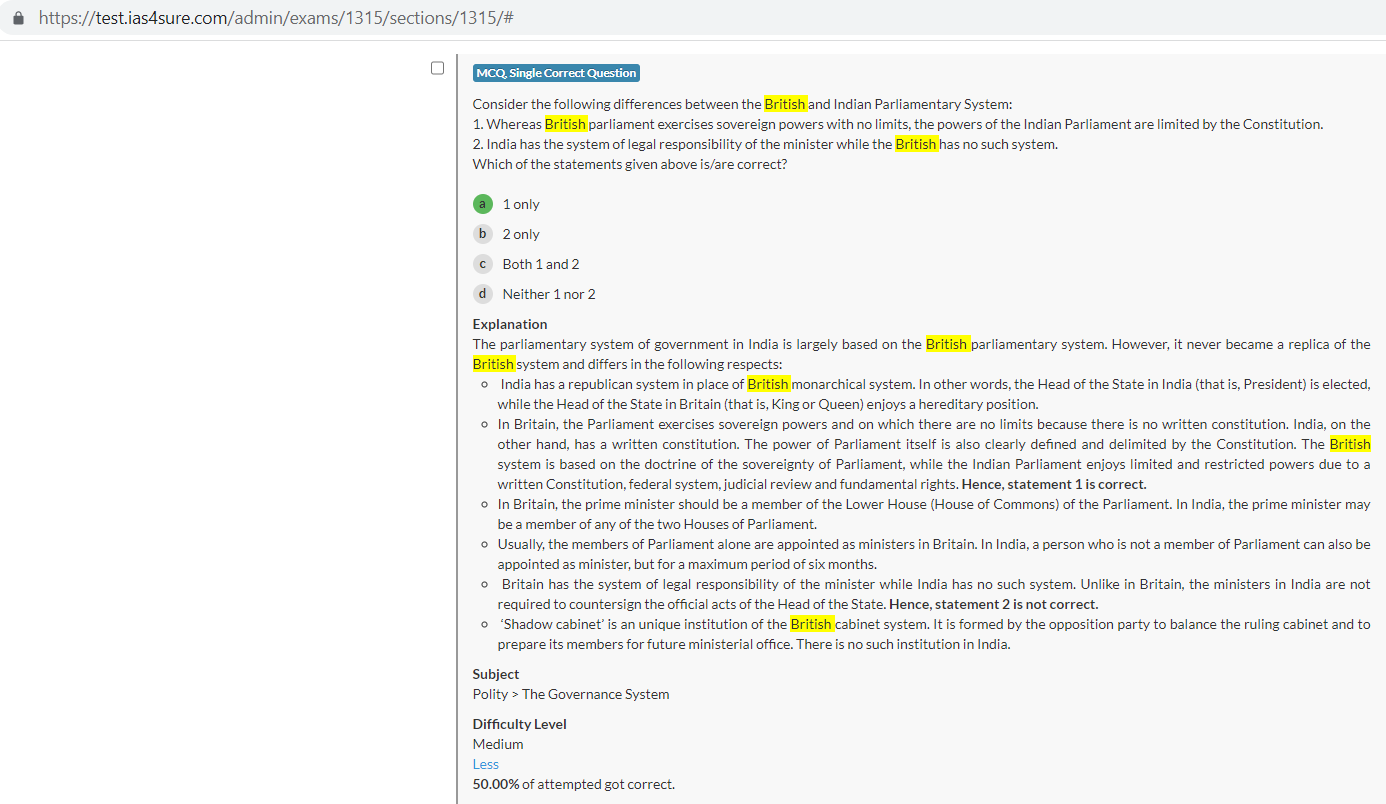Click the padlock icon in the address bar
This screenshot has height=804, width=1386.
(x=18, y=18)
